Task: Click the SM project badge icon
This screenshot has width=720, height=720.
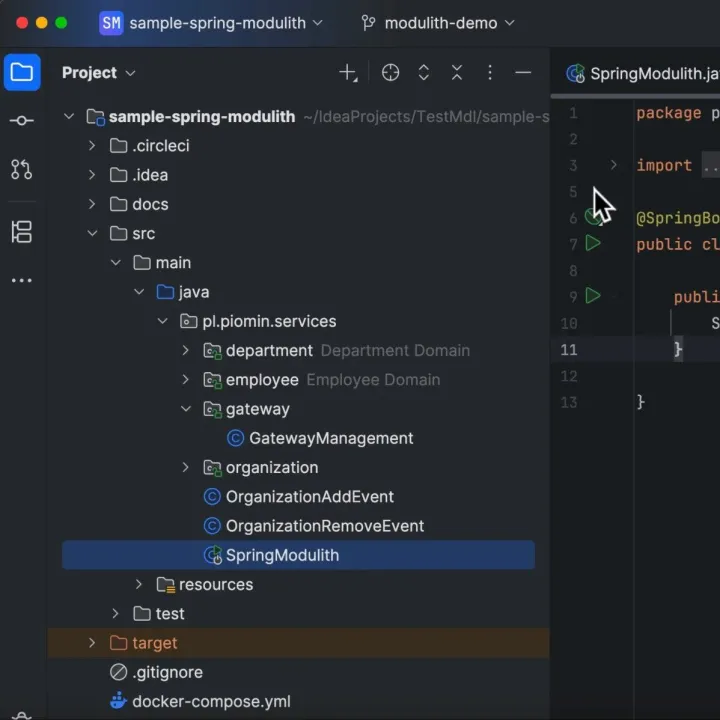Action: tap(111, 23)
